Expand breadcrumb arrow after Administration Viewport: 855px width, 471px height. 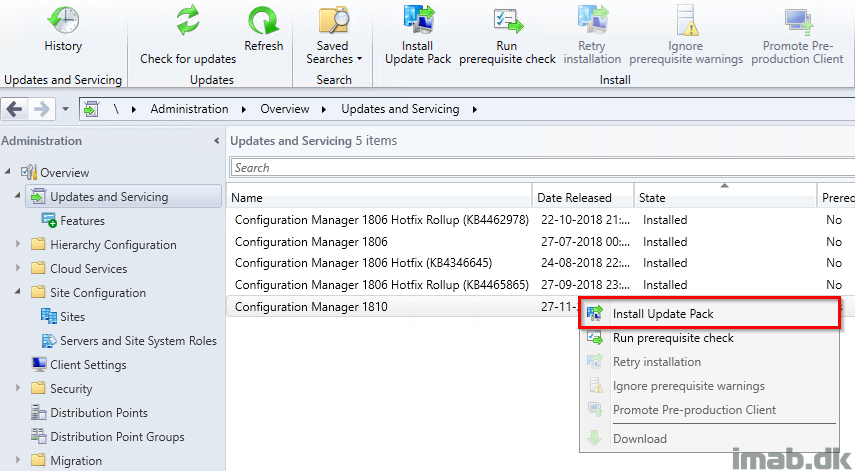click(244, 110)
